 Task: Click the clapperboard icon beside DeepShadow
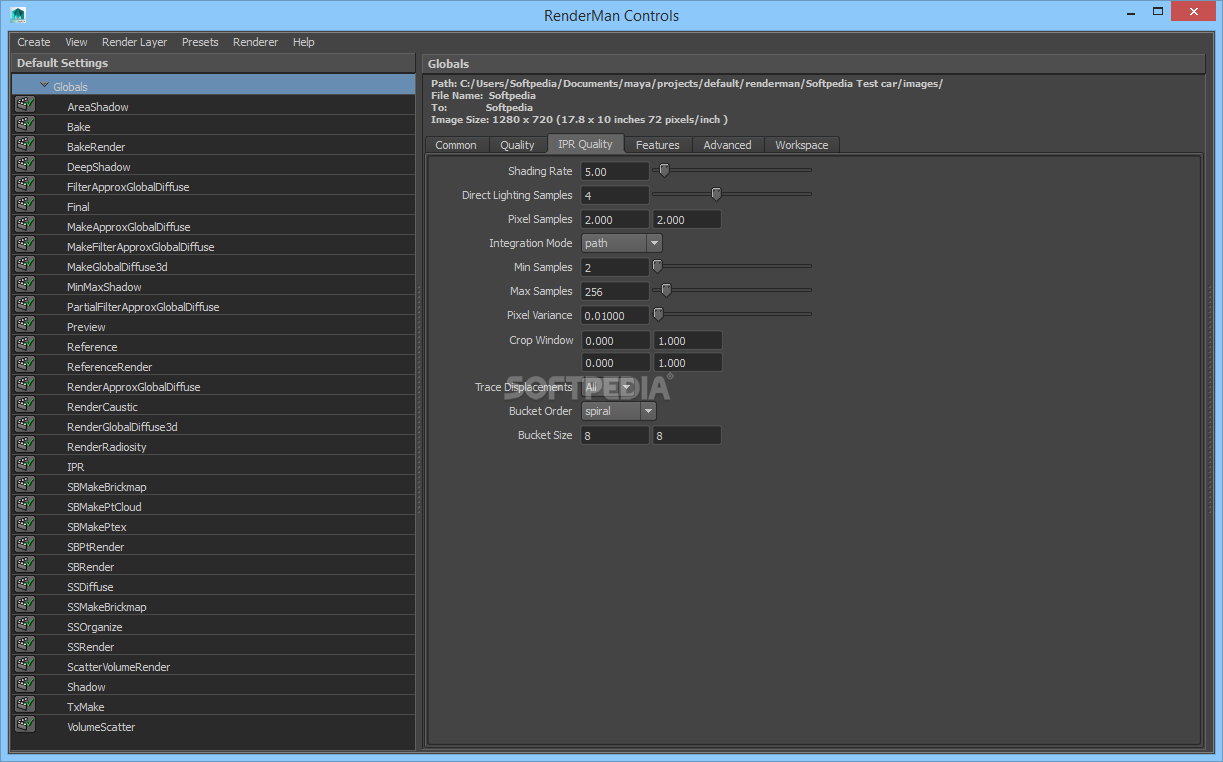pos(25,165)
